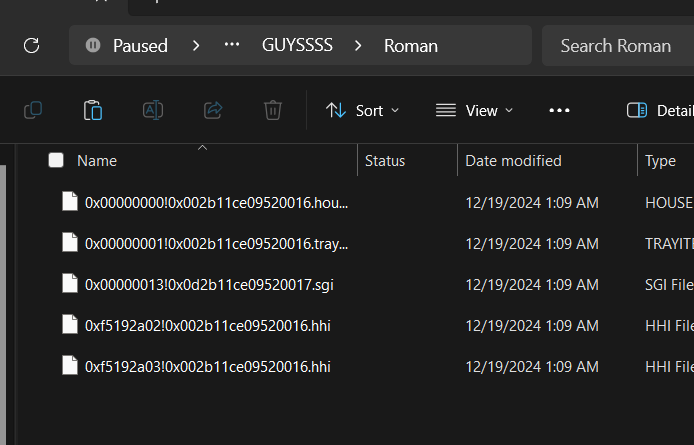Expand the chevron after Paused in breadcrumb
This screenshot has width=694, height=445.
196,46
